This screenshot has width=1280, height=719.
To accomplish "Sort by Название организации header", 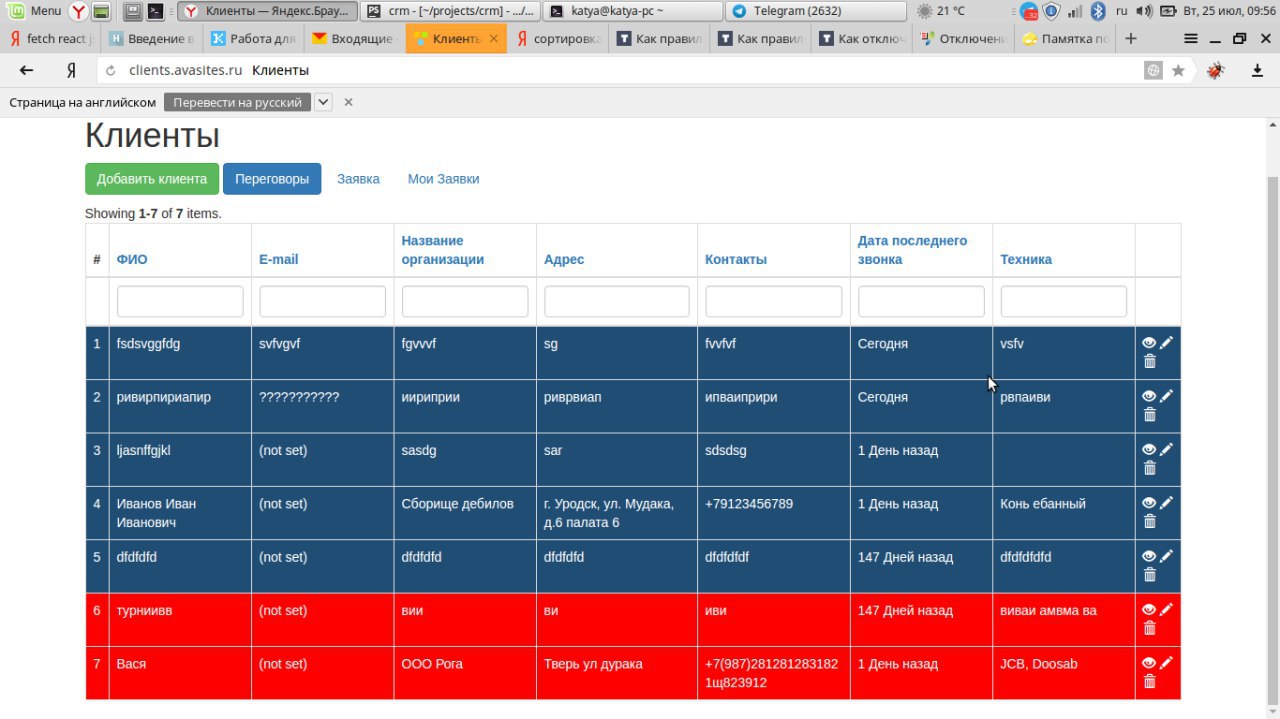I will (x=443, y=250).
